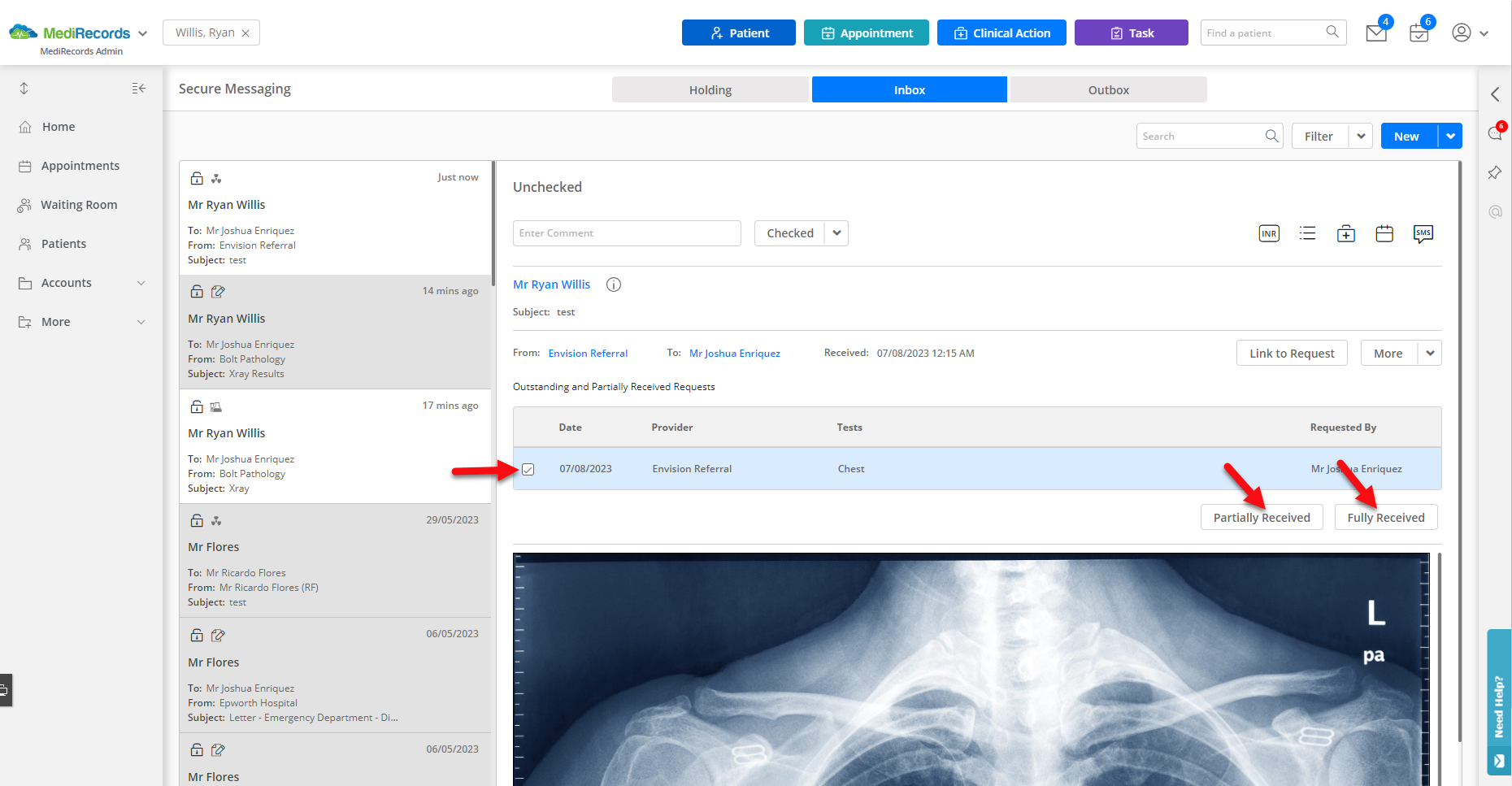Open Epworth Hospital letter message

point(335,675)
